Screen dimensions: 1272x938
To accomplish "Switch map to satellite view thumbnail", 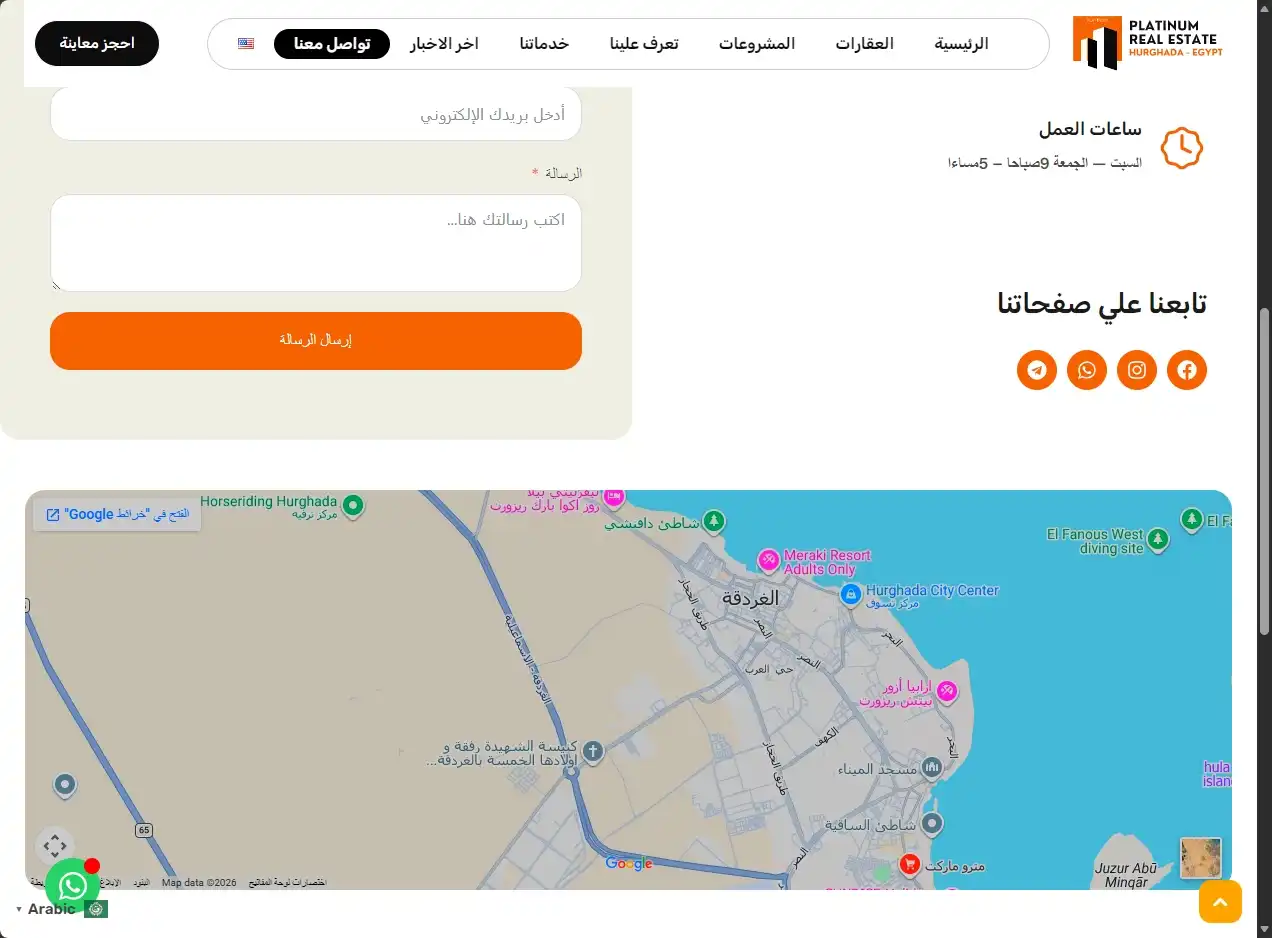I will coord(1201,858).
